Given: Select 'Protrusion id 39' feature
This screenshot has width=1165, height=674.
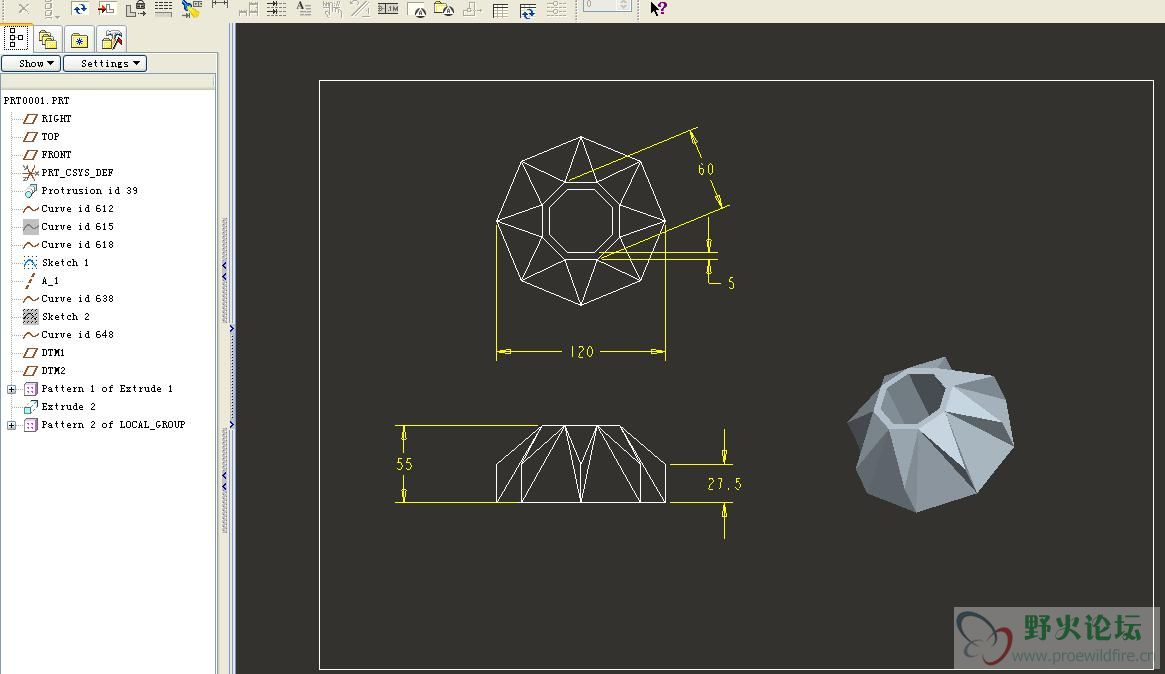Looking at the screenshot, I should coord(89,191).
